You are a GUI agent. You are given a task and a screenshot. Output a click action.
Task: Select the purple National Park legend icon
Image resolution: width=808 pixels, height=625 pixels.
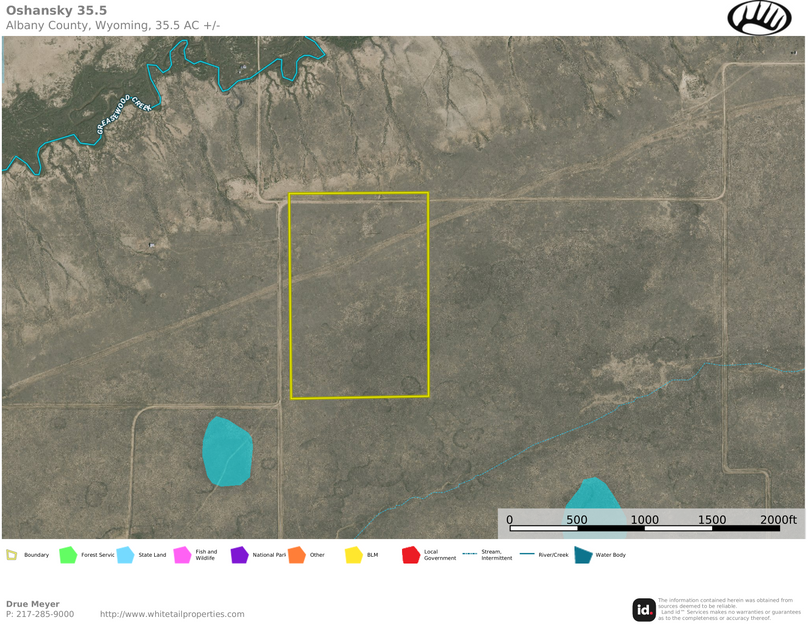click(239, 555)
